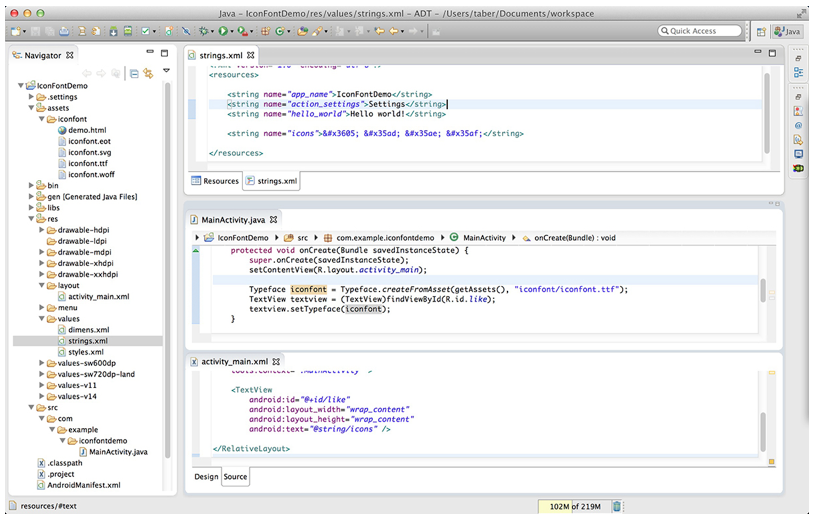Click Collapse All icon in Navigator
This screenshot has width=817, height=523.
134,74
